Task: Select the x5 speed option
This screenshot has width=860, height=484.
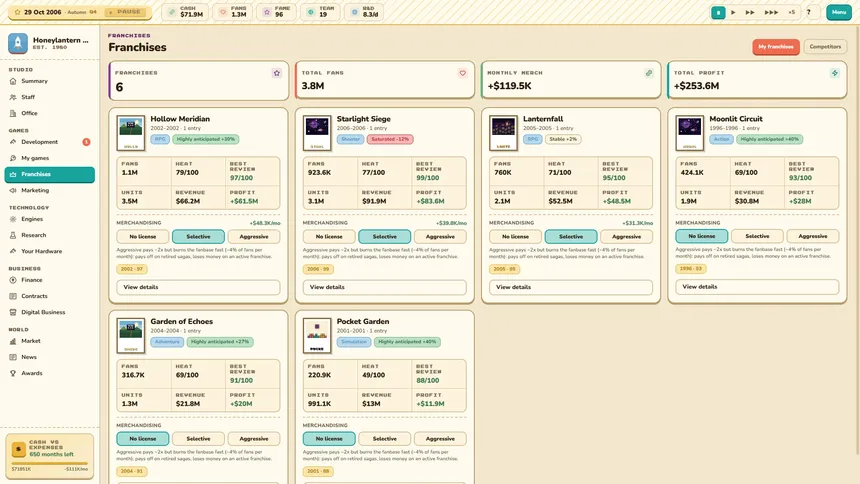Action: pos(791,12)
